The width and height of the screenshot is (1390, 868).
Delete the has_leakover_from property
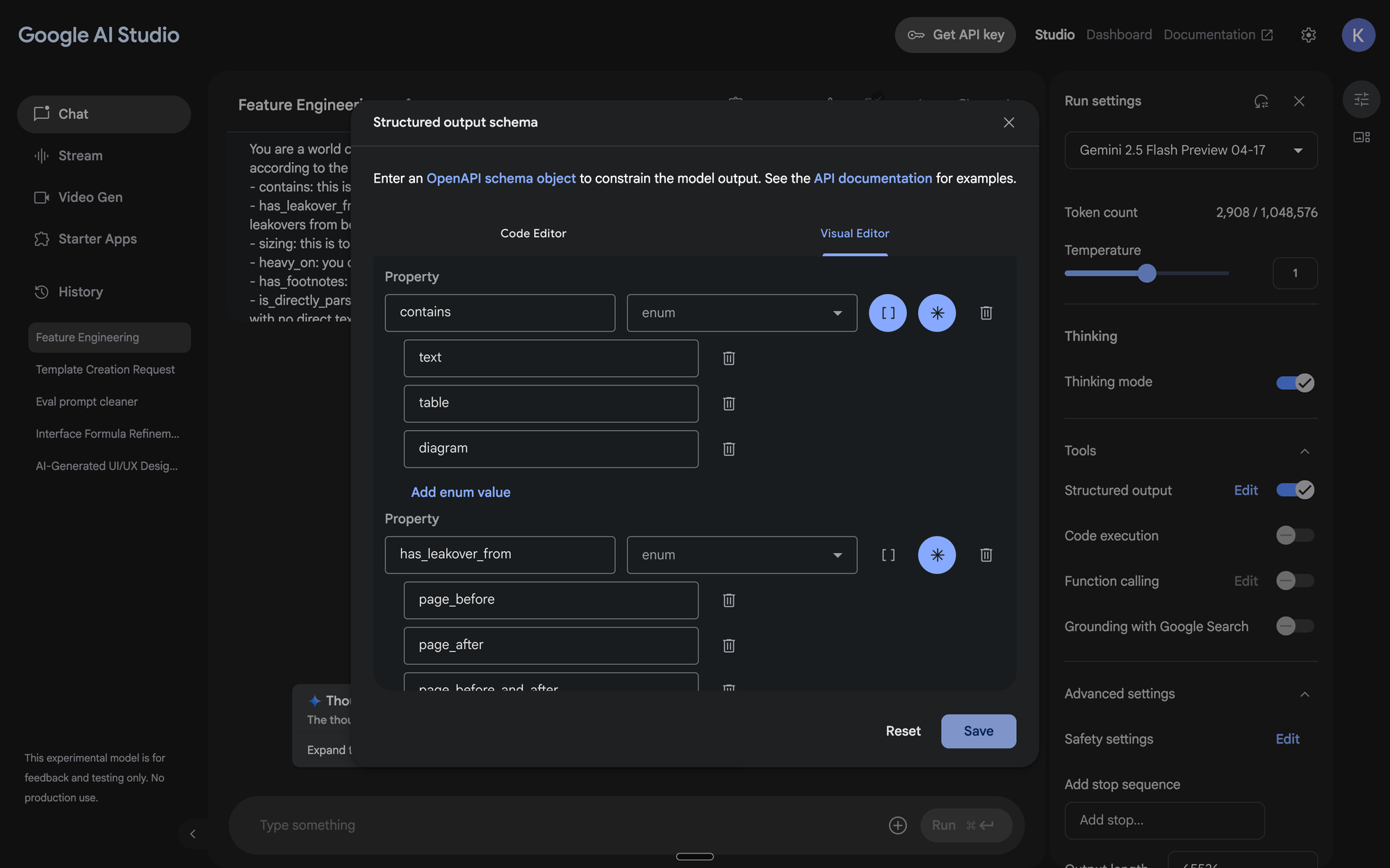[986, 555]
